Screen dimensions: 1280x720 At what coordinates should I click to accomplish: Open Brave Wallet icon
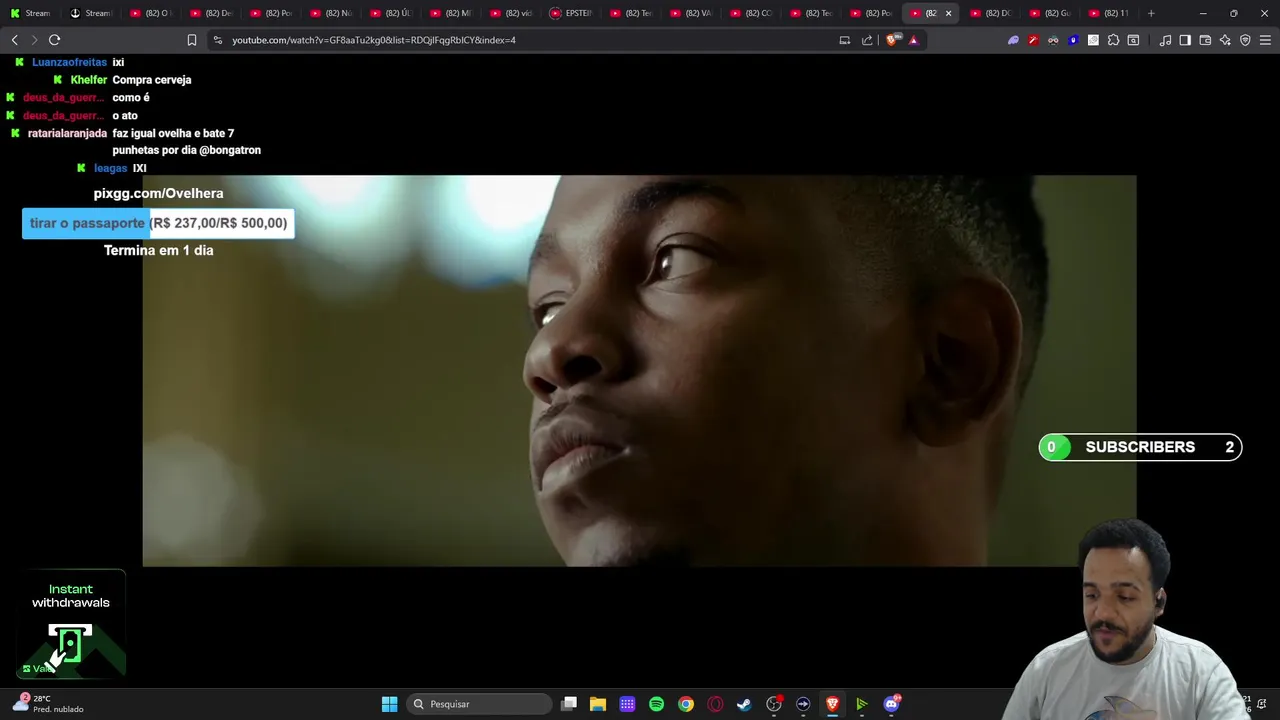[1205, 40]
